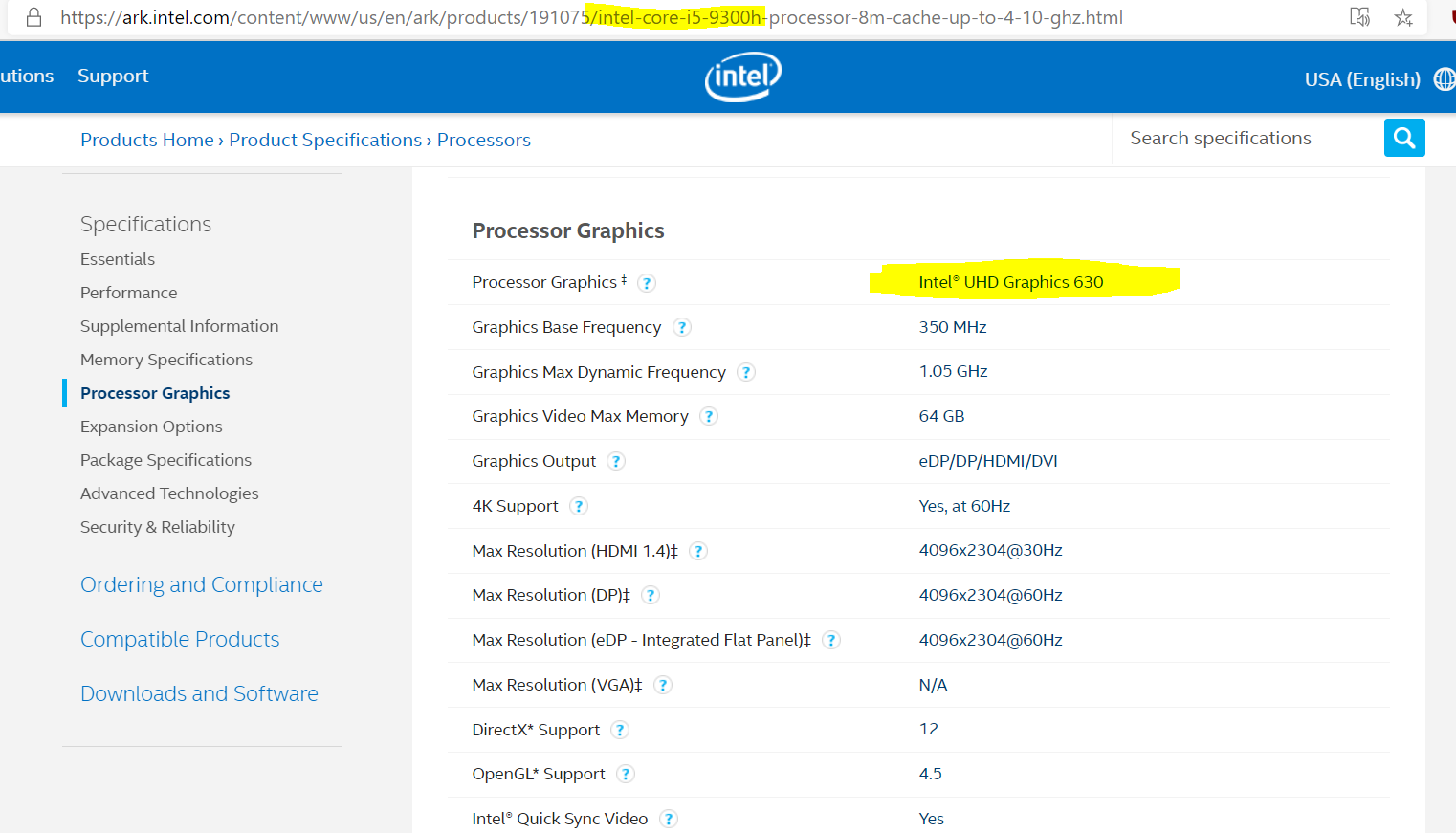The image size is (1456, 833).
Task: Click the eDP/DP/HDMI/DVI value
Action: pos(988,461)
